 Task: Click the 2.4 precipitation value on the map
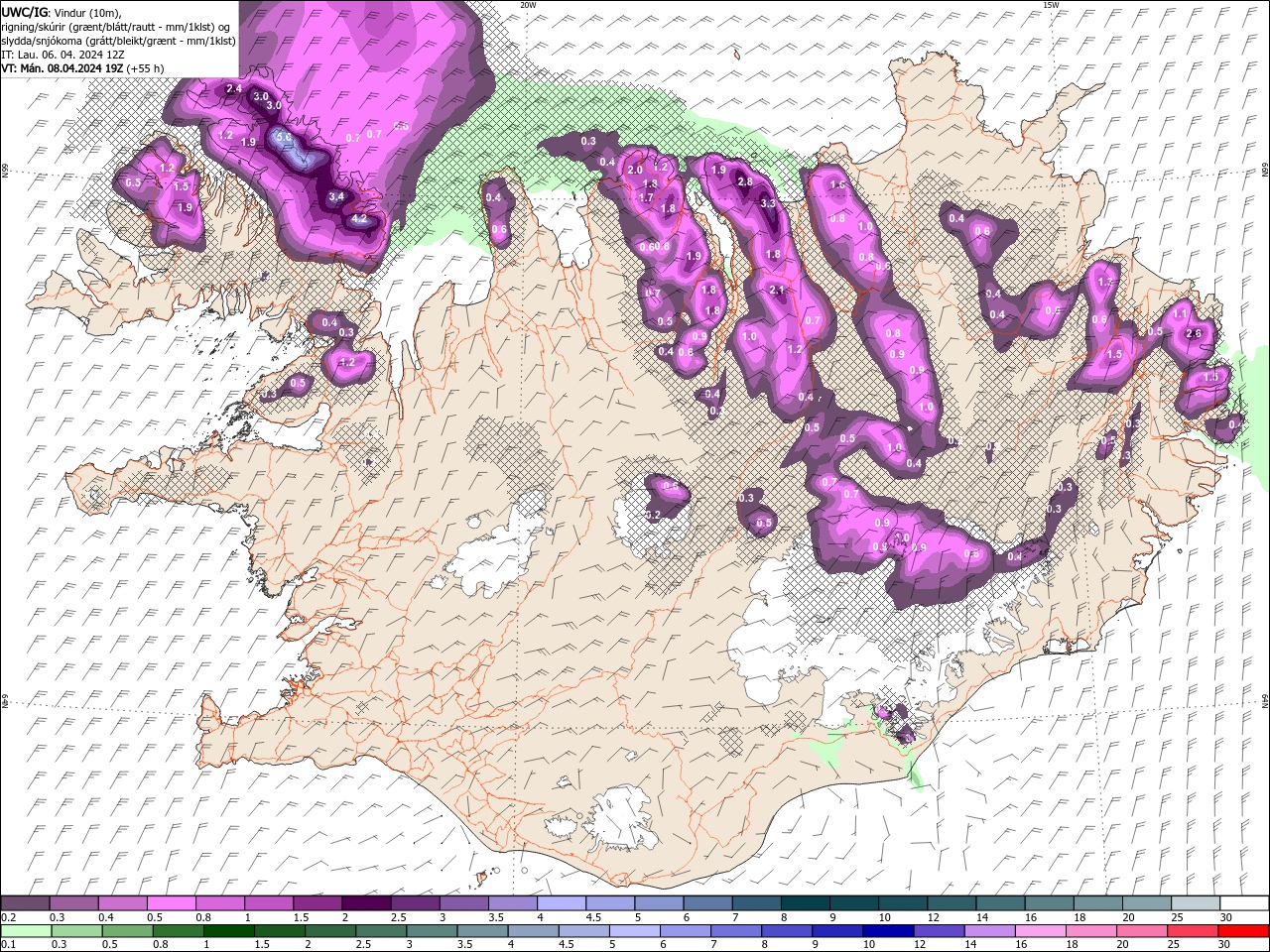(x=234, y=89)
